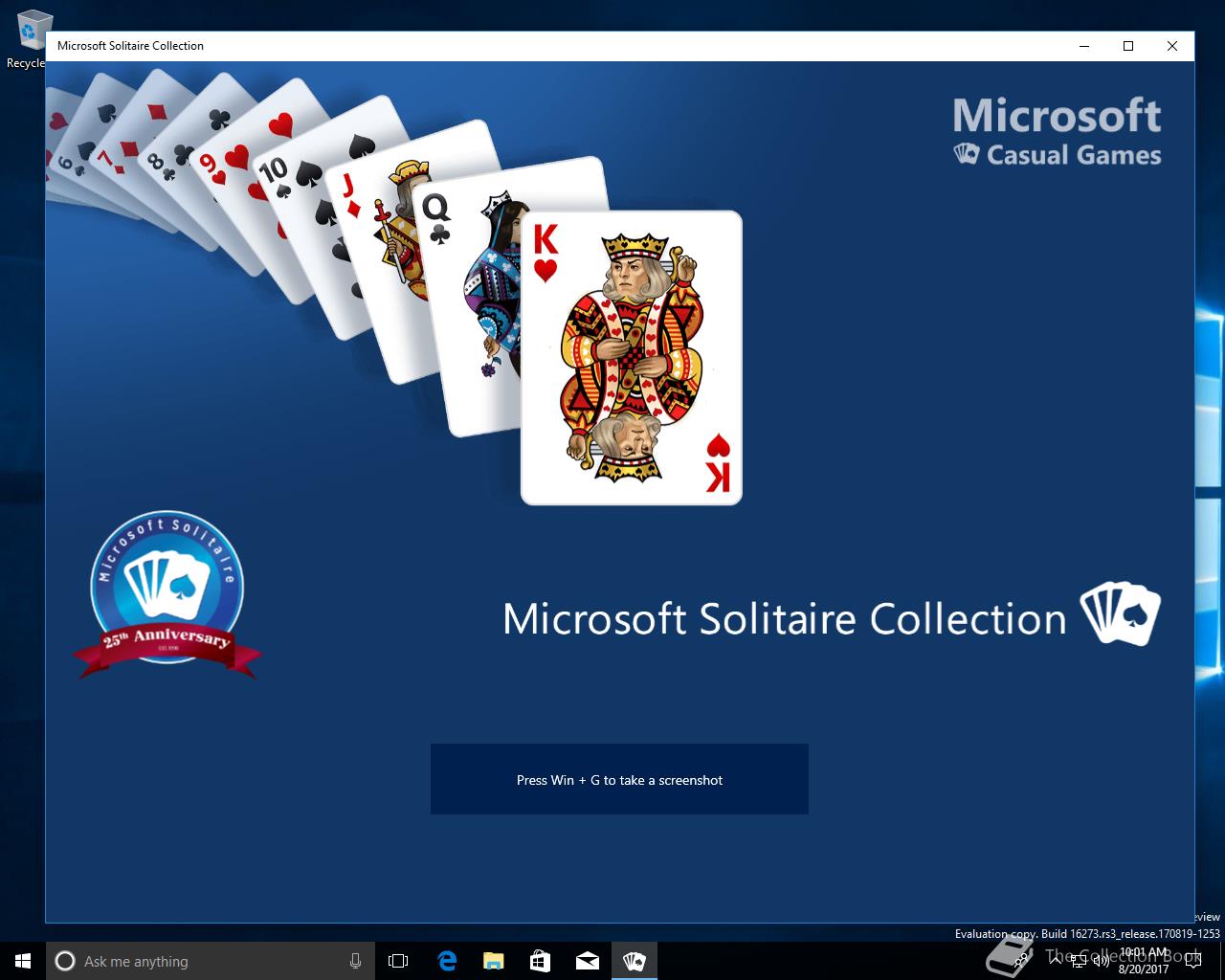This screenshot has width=1225, height=980.
Task: Open the Action Center notification icon
Action: (x=1192, y=961)
